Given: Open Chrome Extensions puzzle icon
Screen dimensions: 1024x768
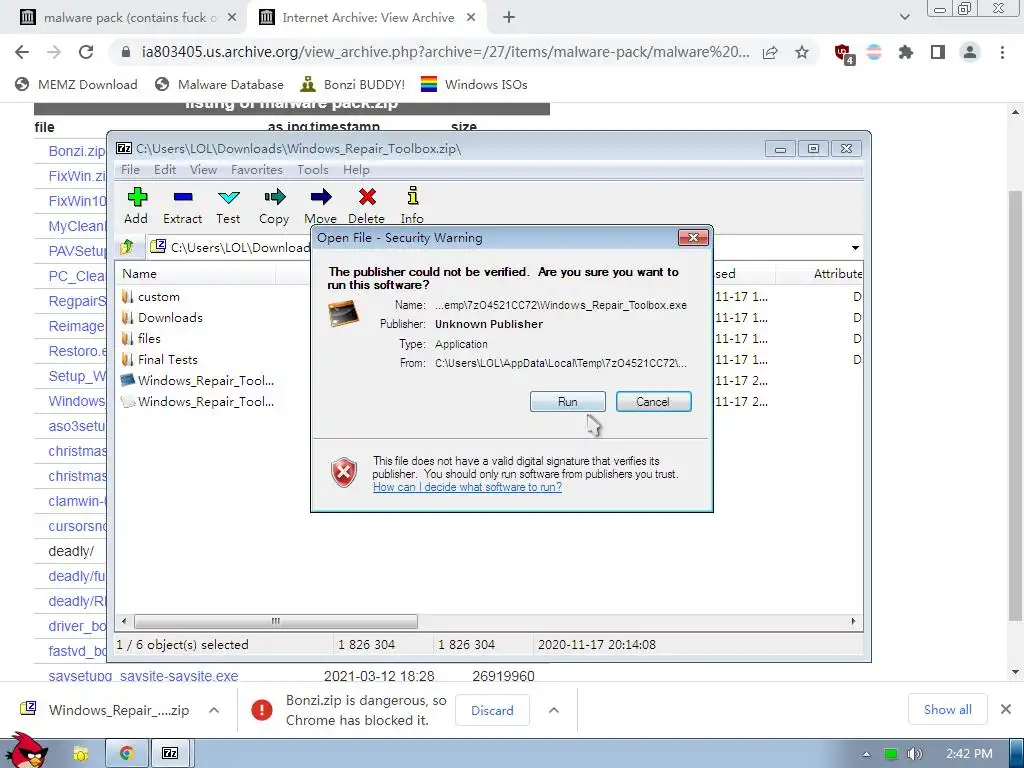Looking at the screenshot, I should [905, 52].
